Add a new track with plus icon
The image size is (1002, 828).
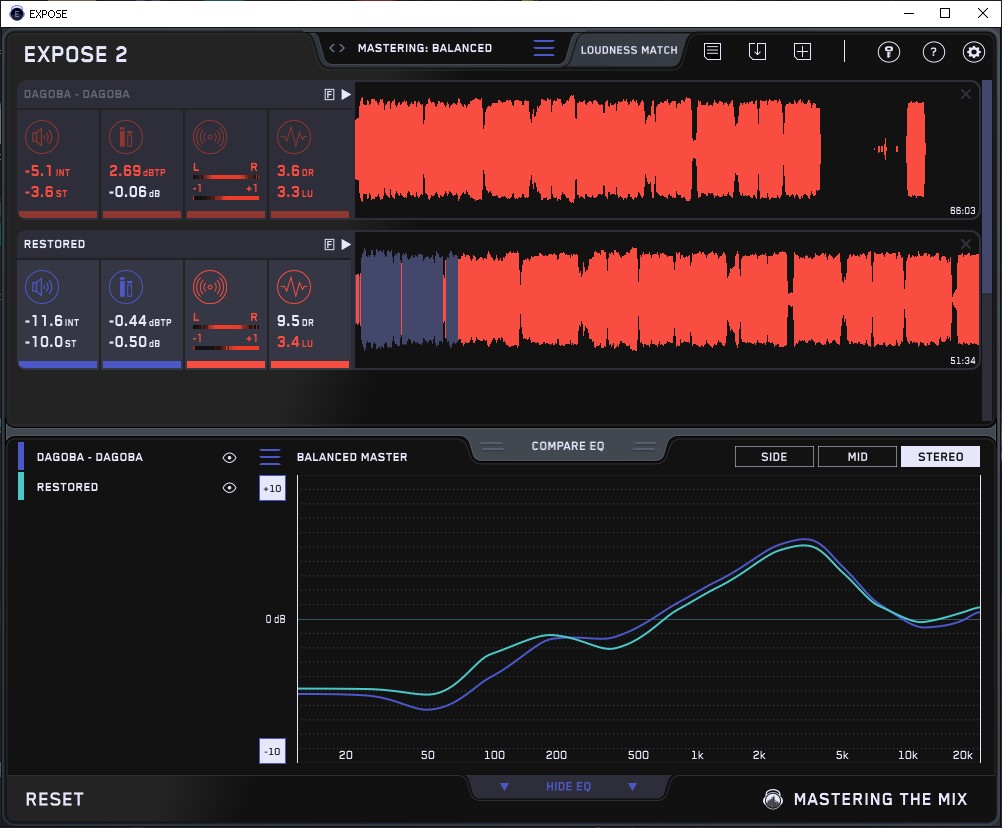click(x=803, y=51)
